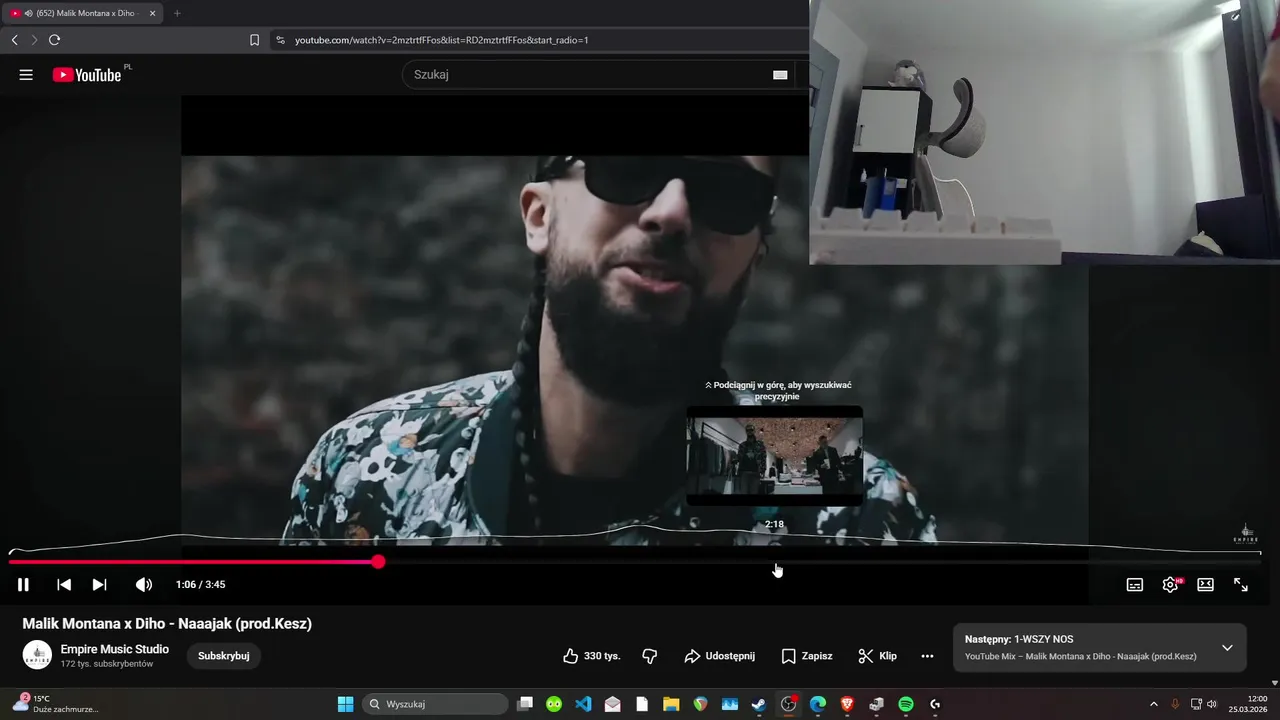Viewport: 1280px width, 720px height.
Task: Open the Udostępnij share dialog
Action: (x=719, y=656)
